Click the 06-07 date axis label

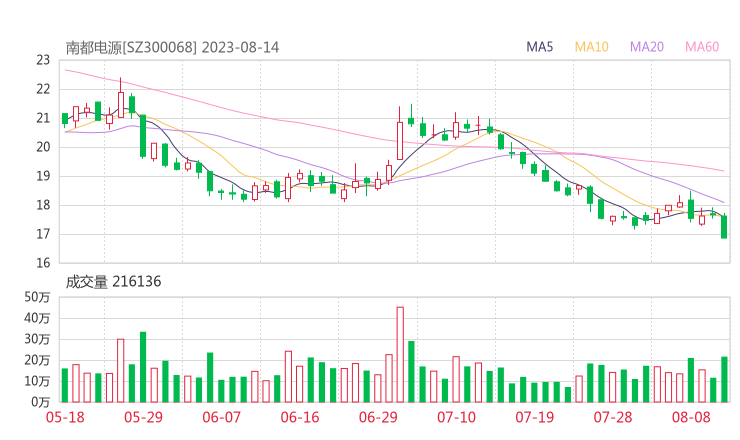click(222, 417)
